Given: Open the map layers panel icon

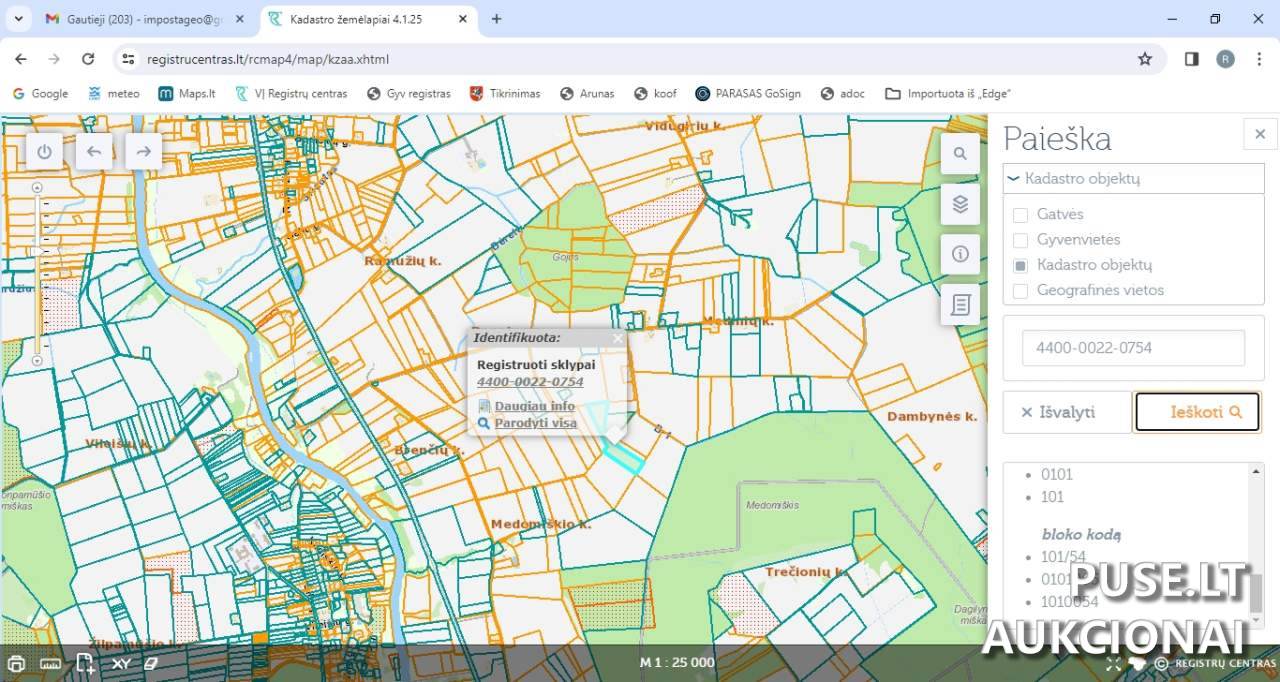Looking at the screenshot, I should click(960, 204).
